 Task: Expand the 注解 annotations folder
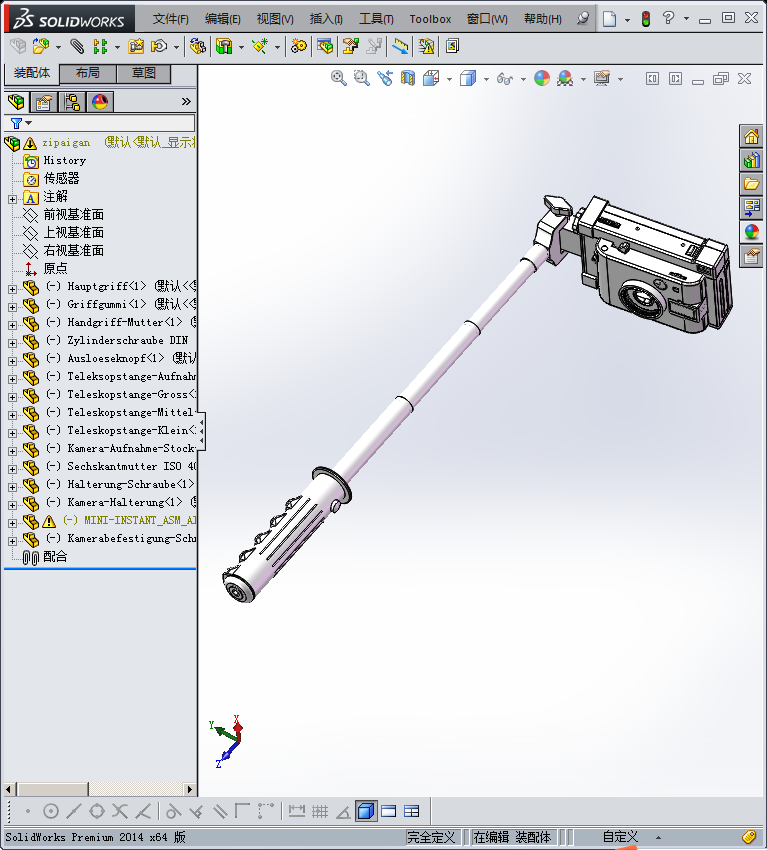12,199
